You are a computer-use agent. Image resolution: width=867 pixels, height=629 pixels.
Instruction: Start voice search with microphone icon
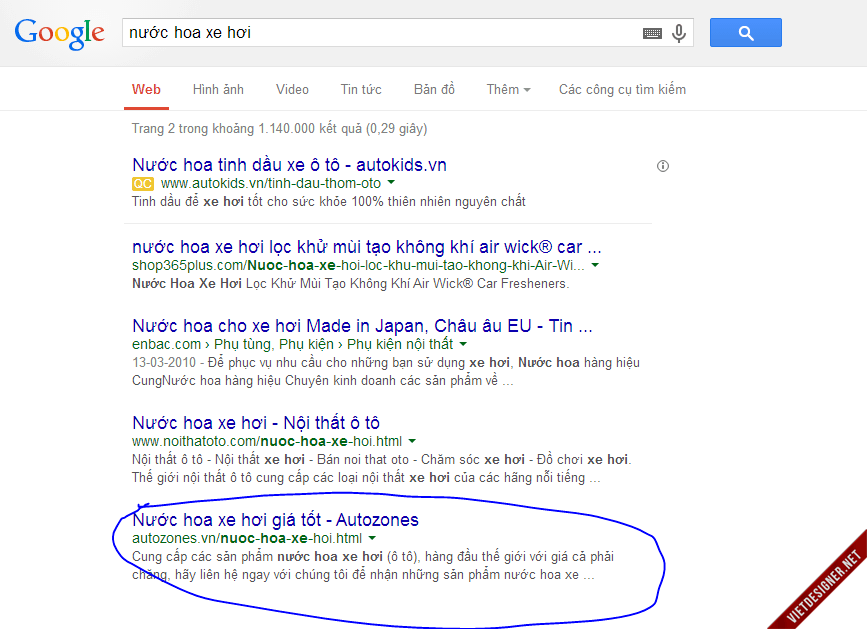point(679,33)
